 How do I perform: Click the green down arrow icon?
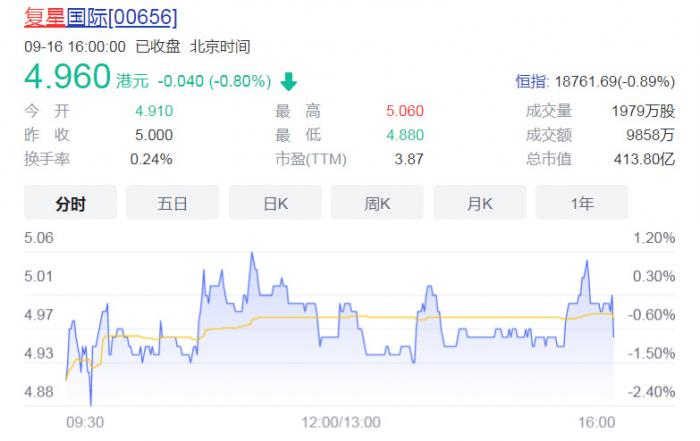(x=288, y=81)
